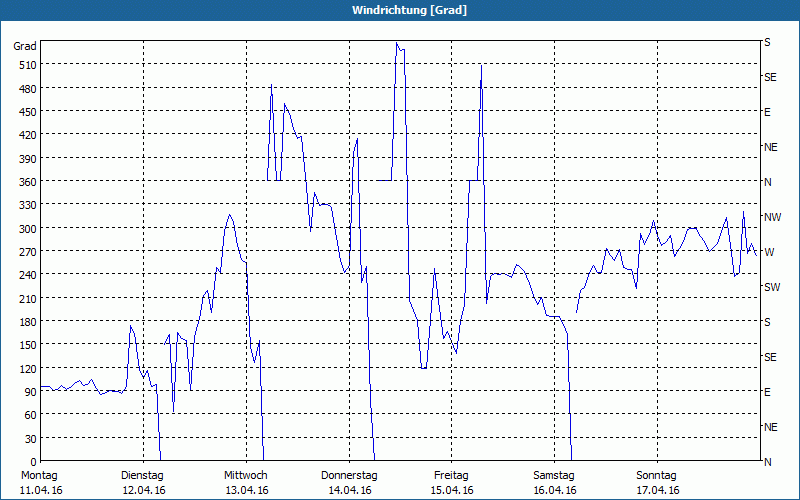
Task: Click the "Sonntag" day label
Action: pos(657,476)
